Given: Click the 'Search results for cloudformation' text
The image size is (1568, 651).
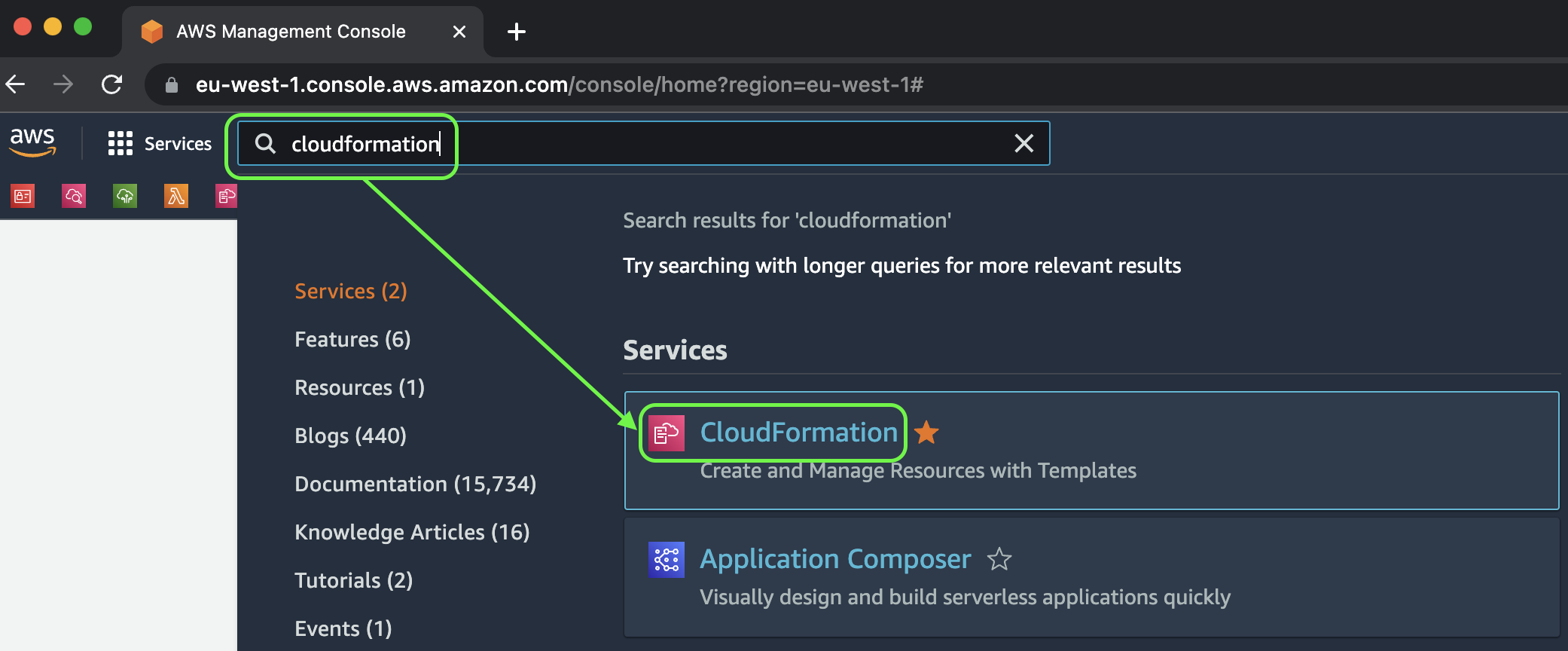Looking at the screenshot, I should point(787,221).
